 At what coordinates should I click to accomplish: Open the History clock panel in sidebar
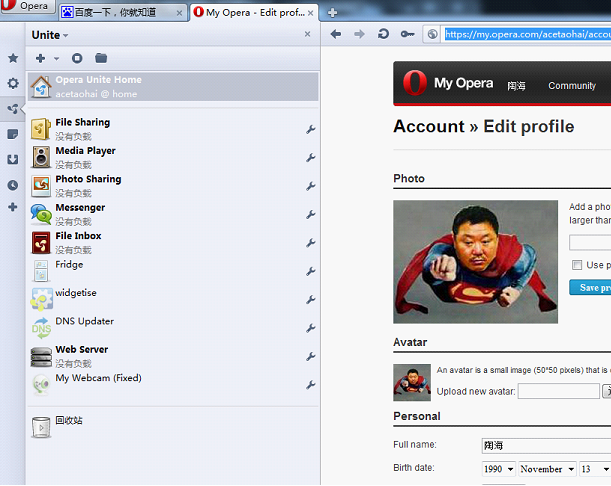point(13,185)
